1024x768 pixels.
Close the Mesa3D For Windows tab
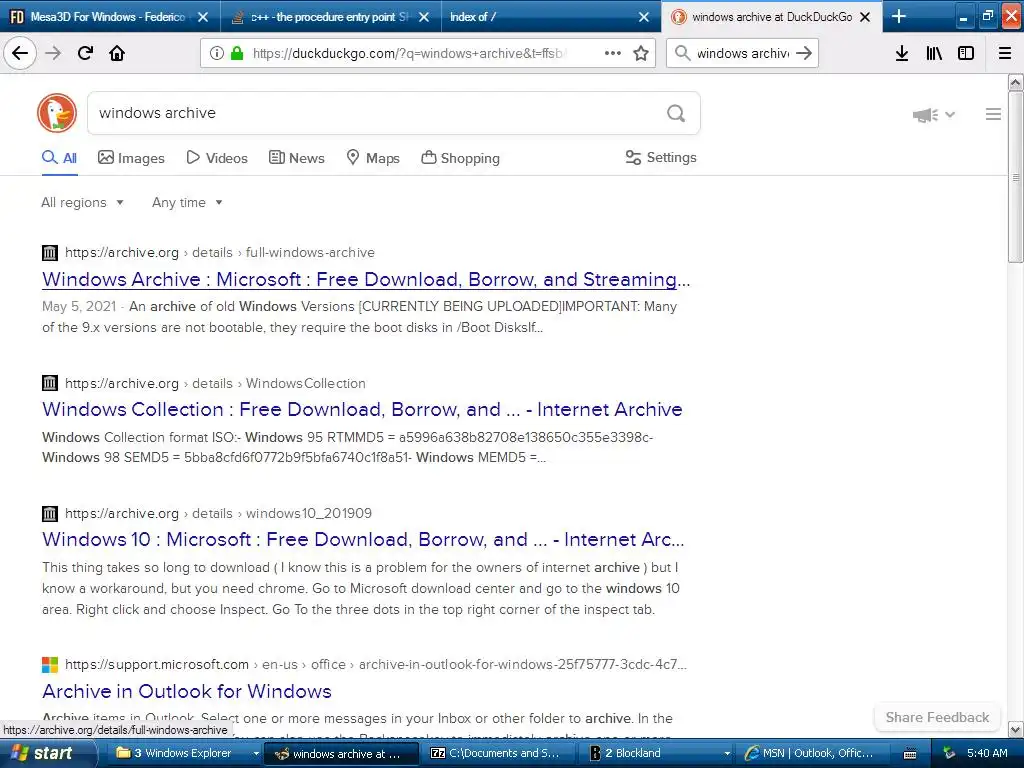203,17
